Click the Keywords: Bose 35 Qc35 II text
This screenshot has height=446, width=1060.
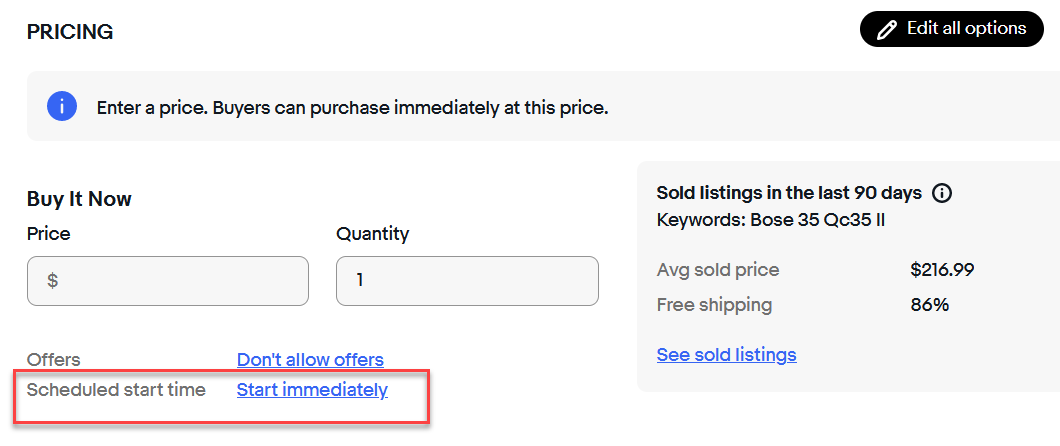click(x=770, y=219)
